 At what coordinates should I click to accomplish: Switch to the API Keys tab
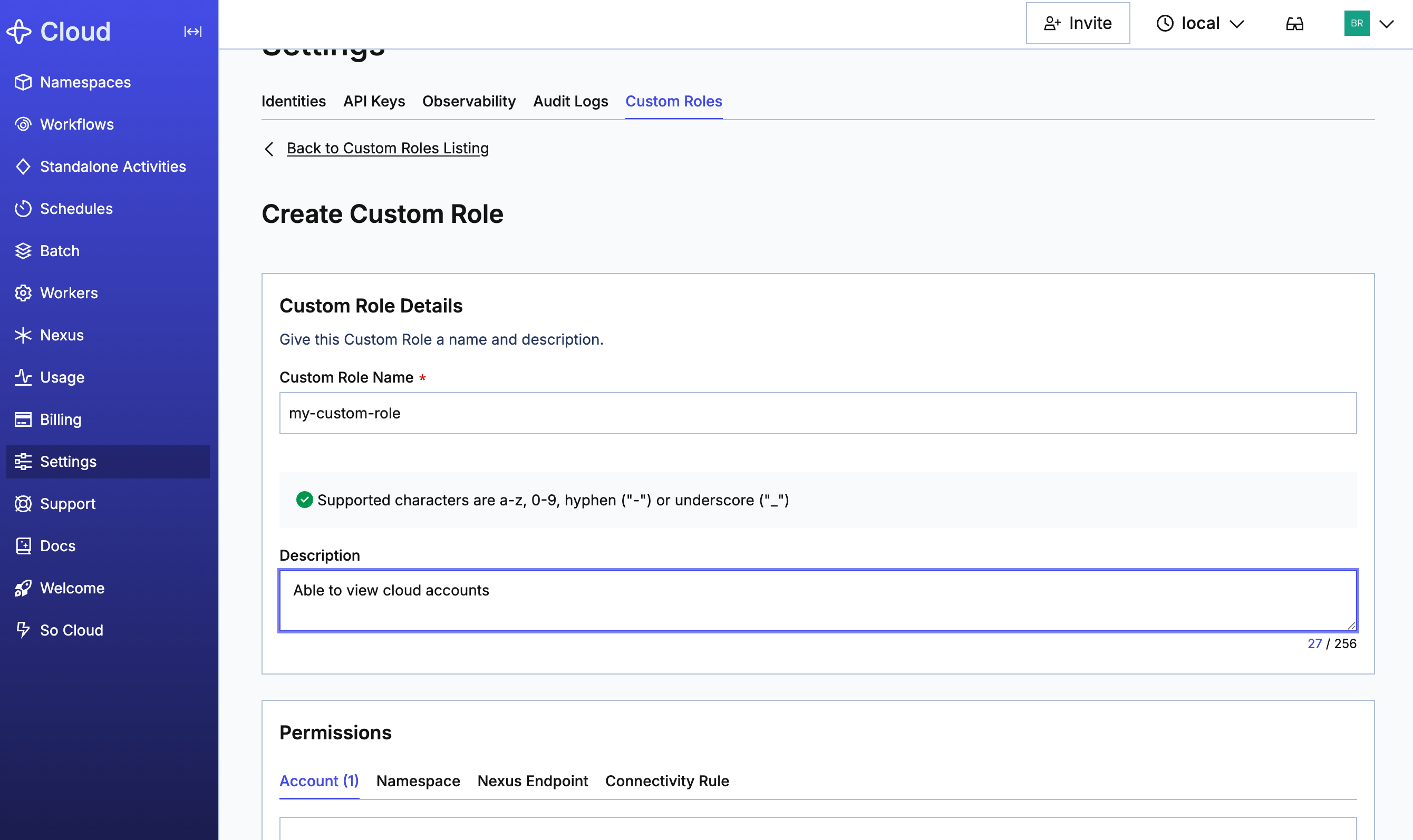[x=374, y=101]
